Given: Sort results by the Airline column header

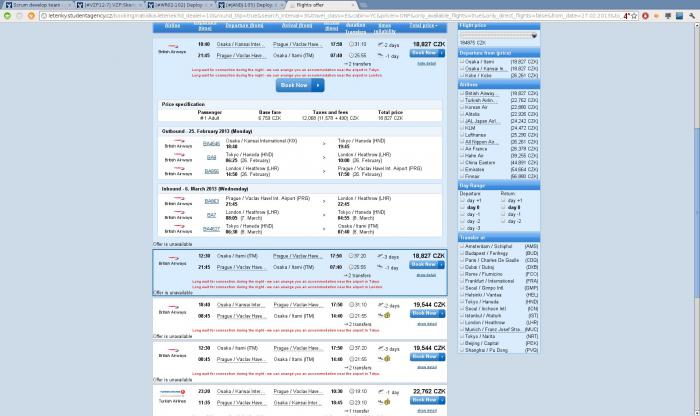Looking at the screenshot, I should pos(172,25).
